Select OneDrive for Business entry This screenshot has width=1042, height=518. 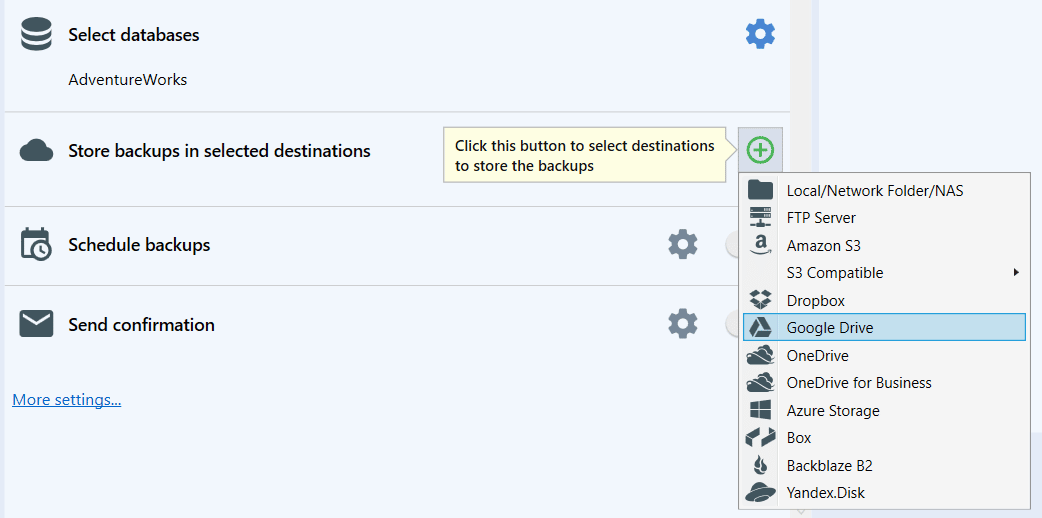(885, 383)
